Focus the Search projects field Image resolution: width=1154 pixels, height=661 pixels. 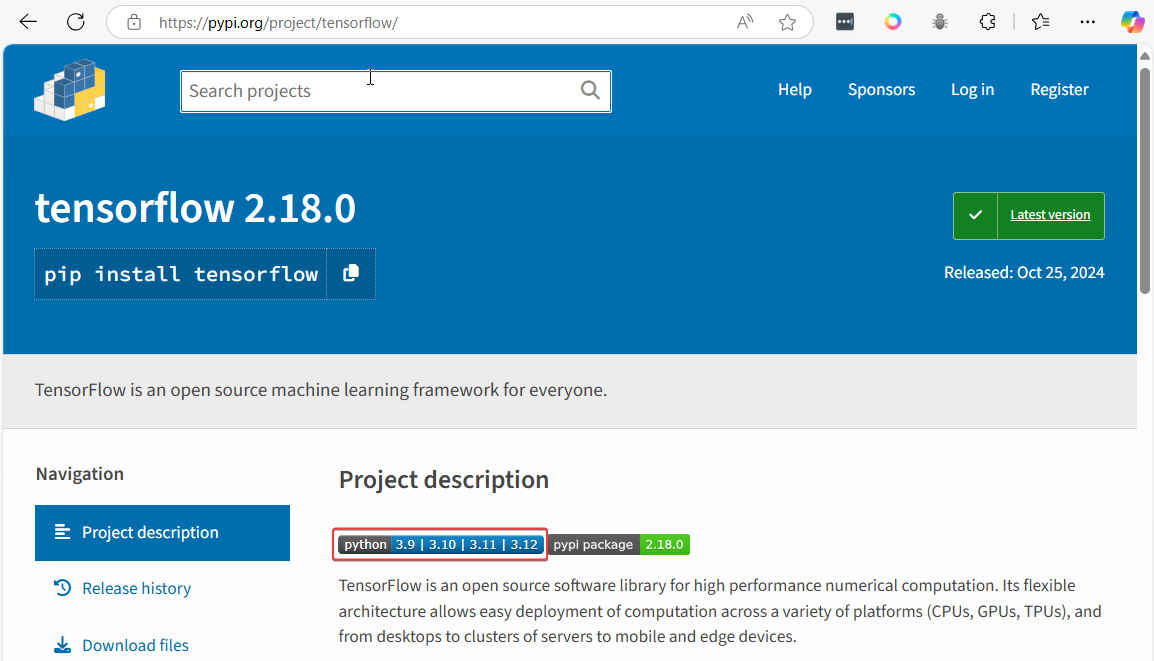[x=396, y=91]
